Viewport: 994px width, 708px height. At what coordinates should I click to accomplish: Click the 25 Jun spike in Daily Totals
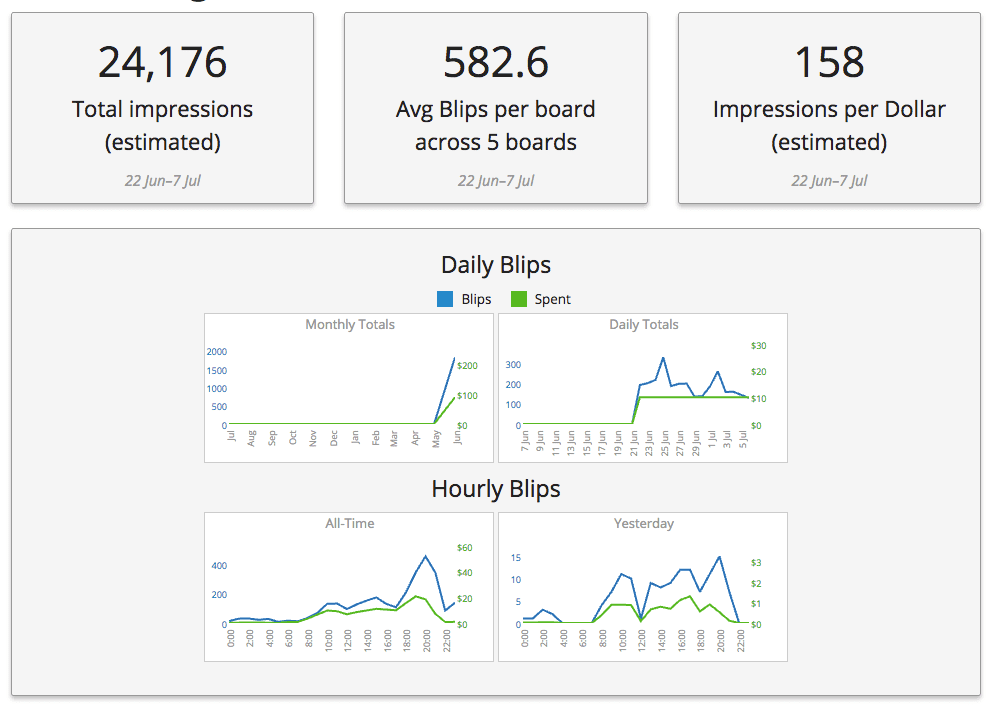point(662,358)
